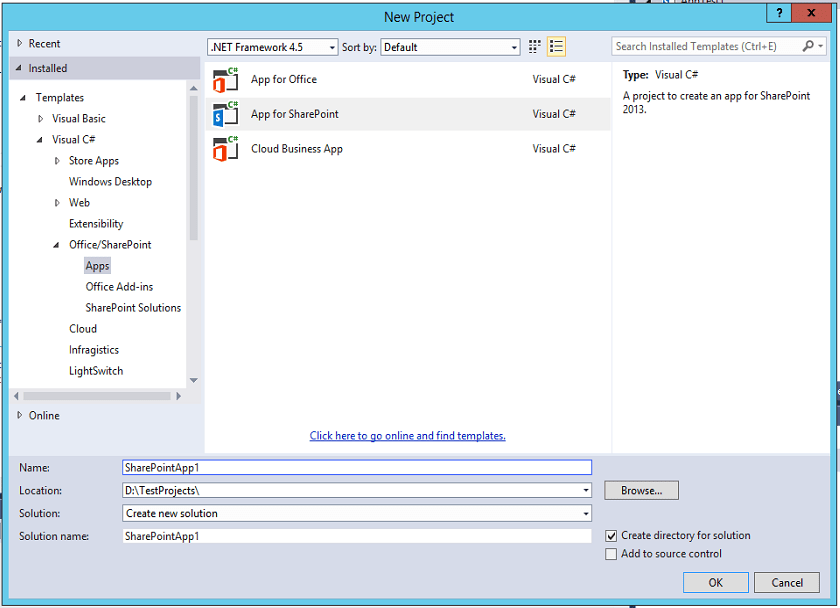Select SharePoint Solutions in the tree
840x608 pixels.
133,307
